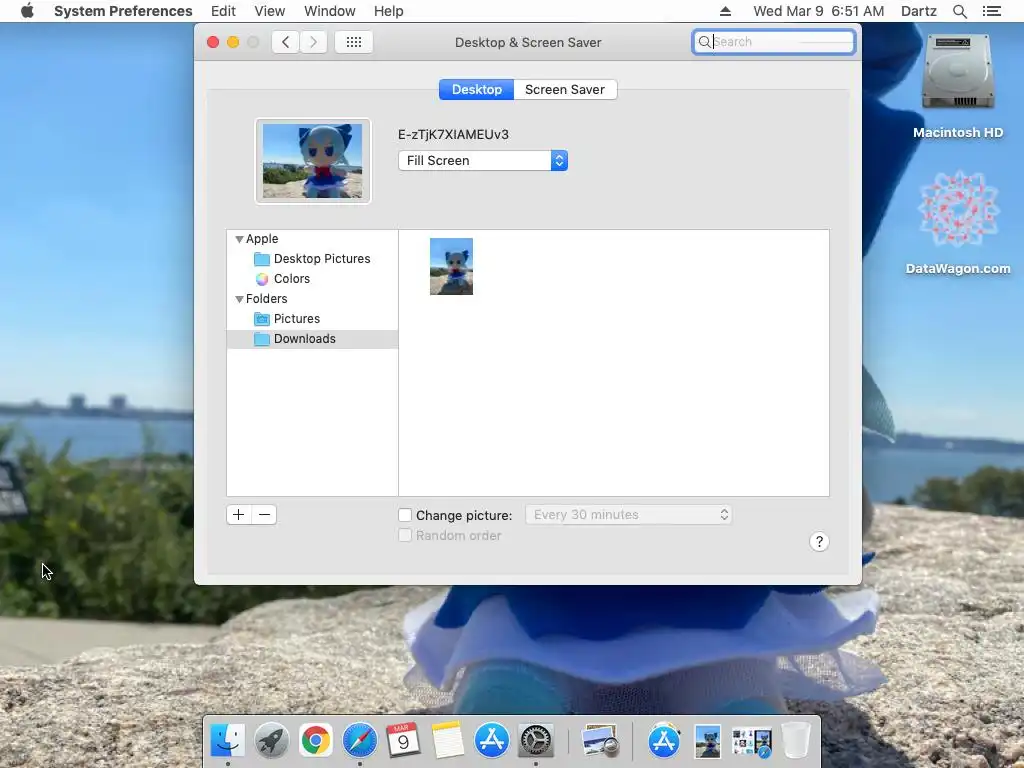Add a folder with plus button
Image resolution: width=1024 pixels, height=768 pixels.
239,515
